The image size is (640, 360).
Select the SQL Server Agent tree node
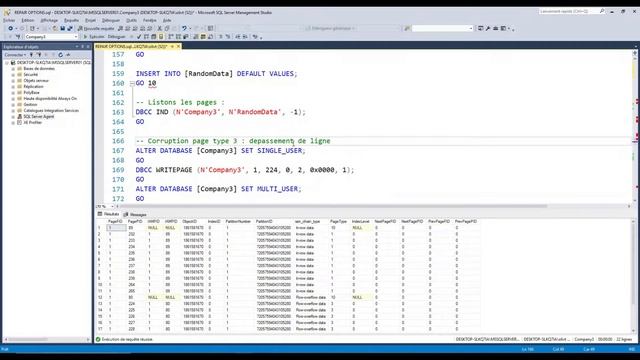[x=38, y=116]
